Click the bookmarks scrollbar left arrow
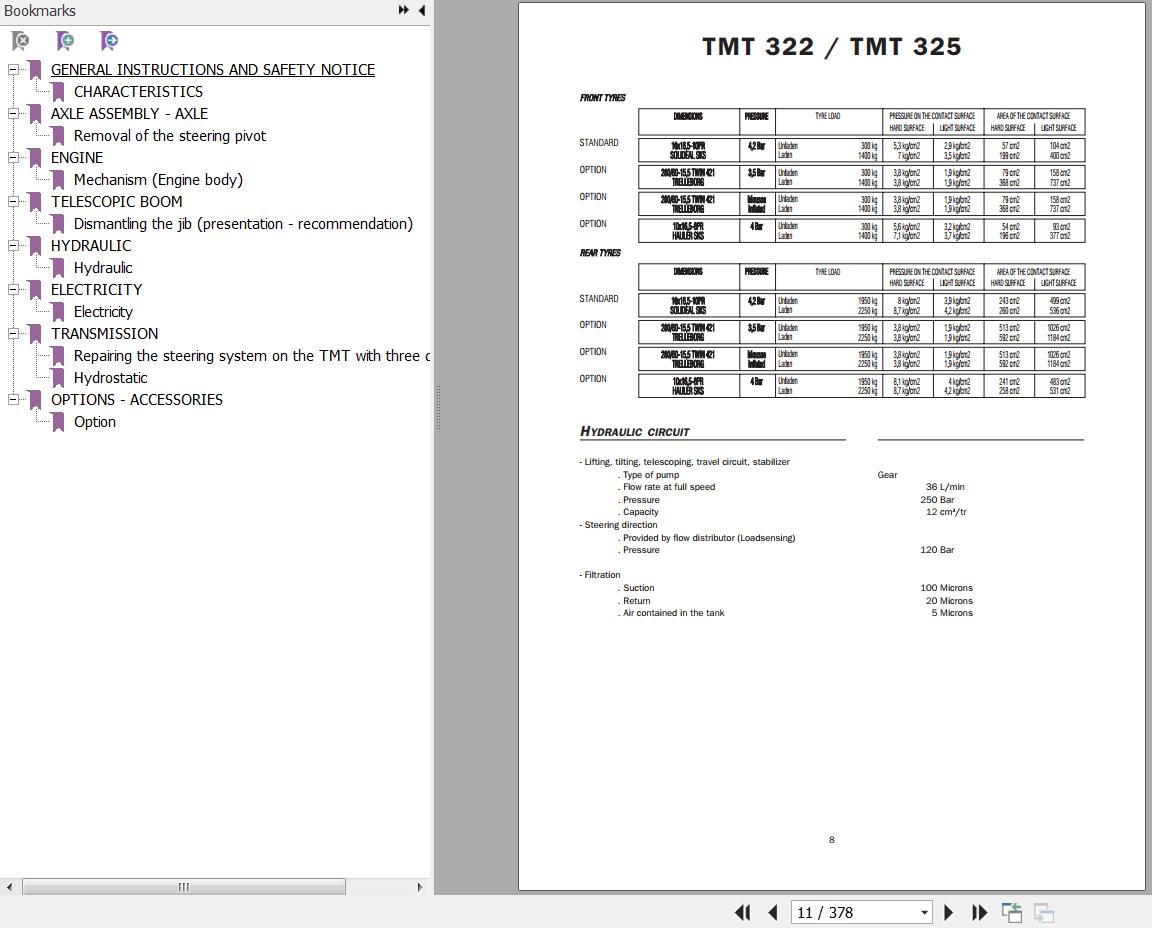 point(9,887)
